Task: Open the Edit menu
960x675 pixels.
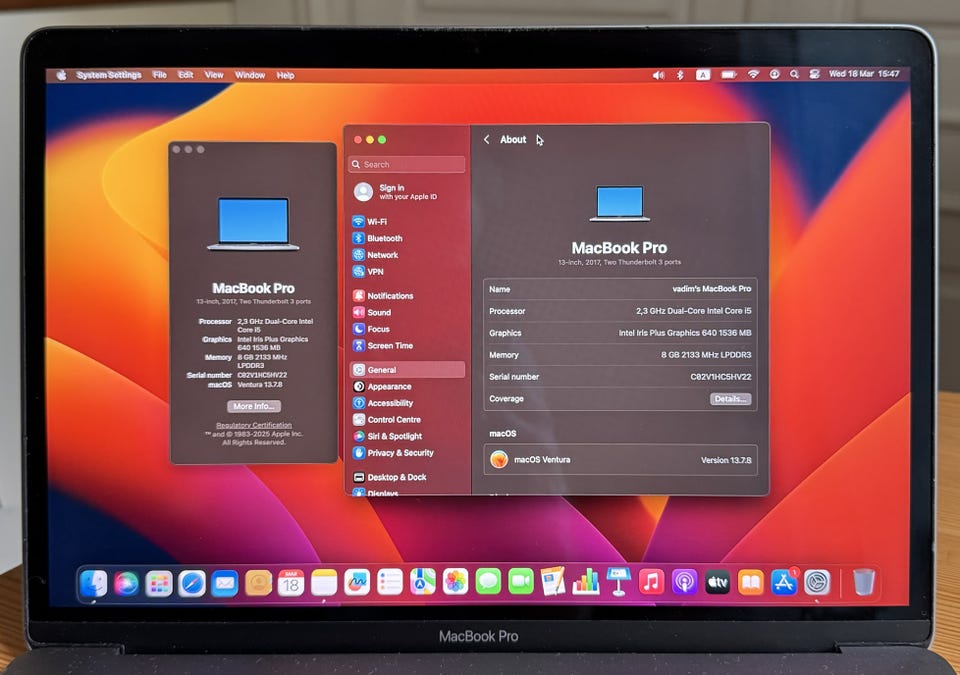Action: click(x=186, y=75)
